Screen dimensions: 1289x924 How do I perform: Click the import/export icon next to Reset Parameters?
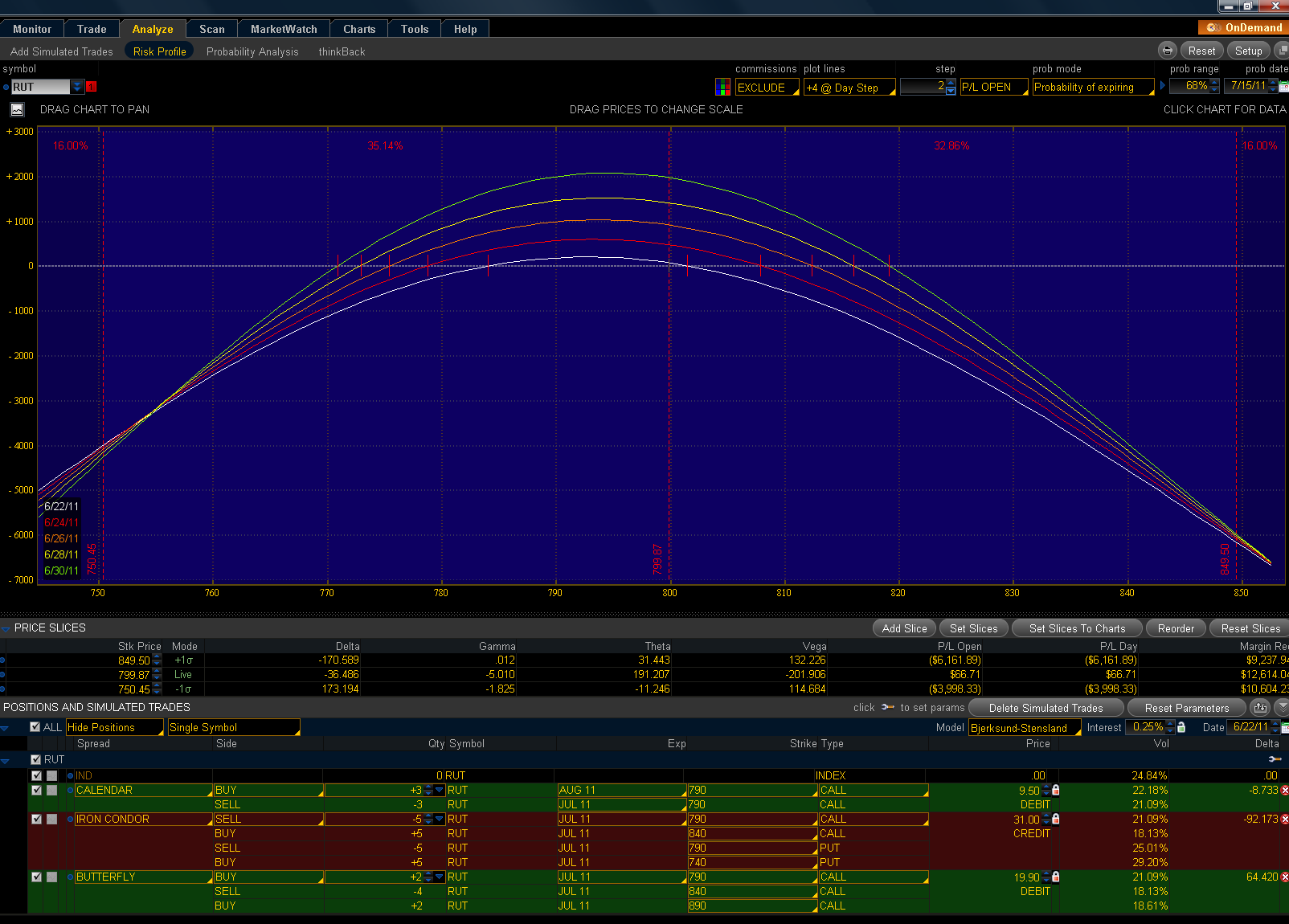(1260, 707)
